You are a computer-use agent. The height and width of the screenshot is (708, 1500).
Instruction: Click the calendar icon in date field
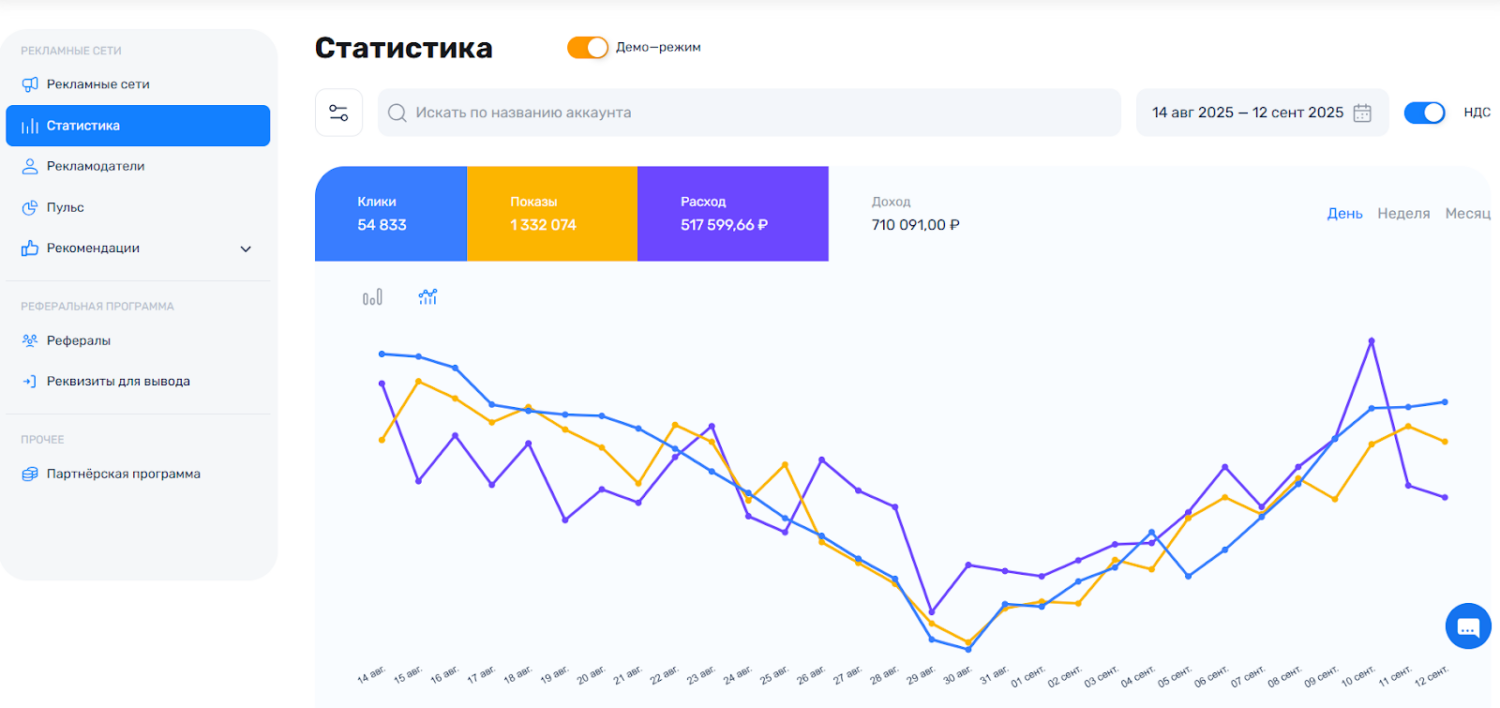(1362, 113)
